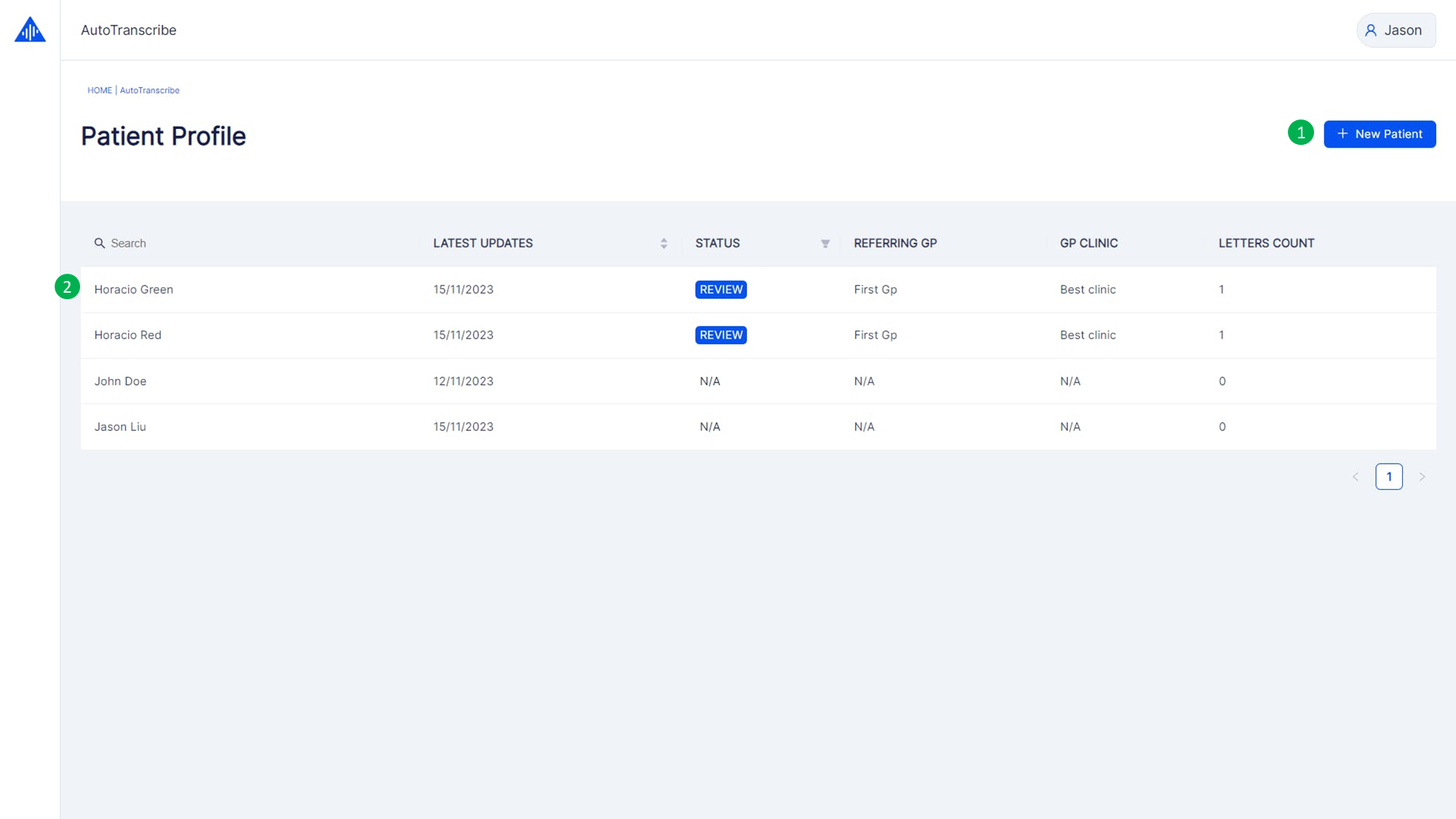The height and width of the screenshot is (819, 1456).
Task: Go to next page arrow
Action: click(x=1422, y=477)
